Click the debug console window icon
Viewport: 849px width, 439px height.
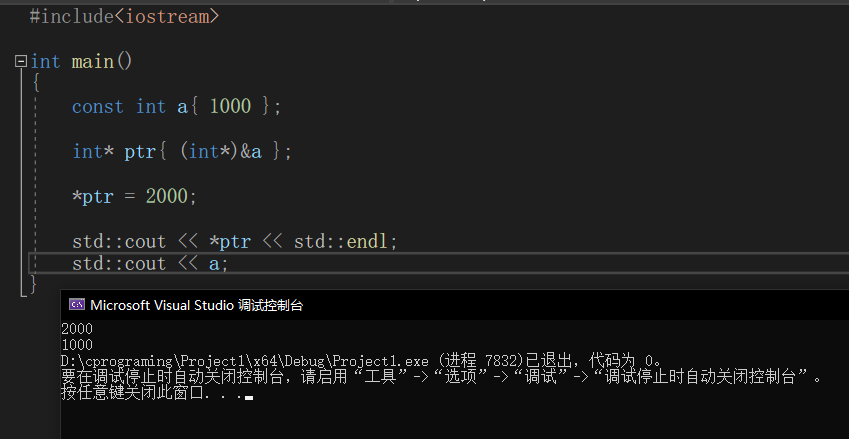[x=76, y=305]
